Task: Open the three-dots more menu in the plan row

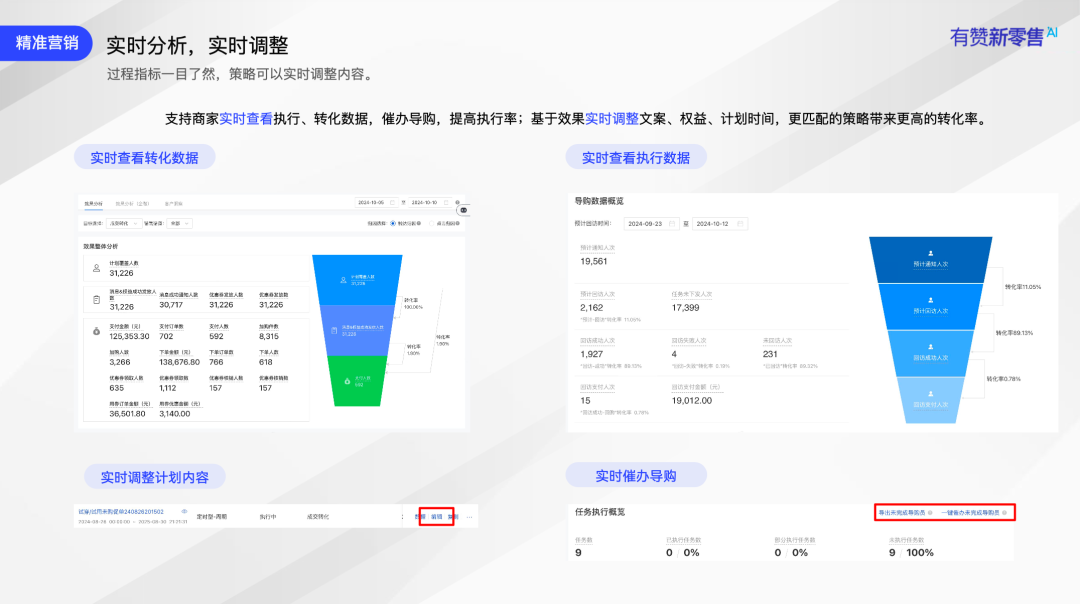Action: click(x=470, y=517)
